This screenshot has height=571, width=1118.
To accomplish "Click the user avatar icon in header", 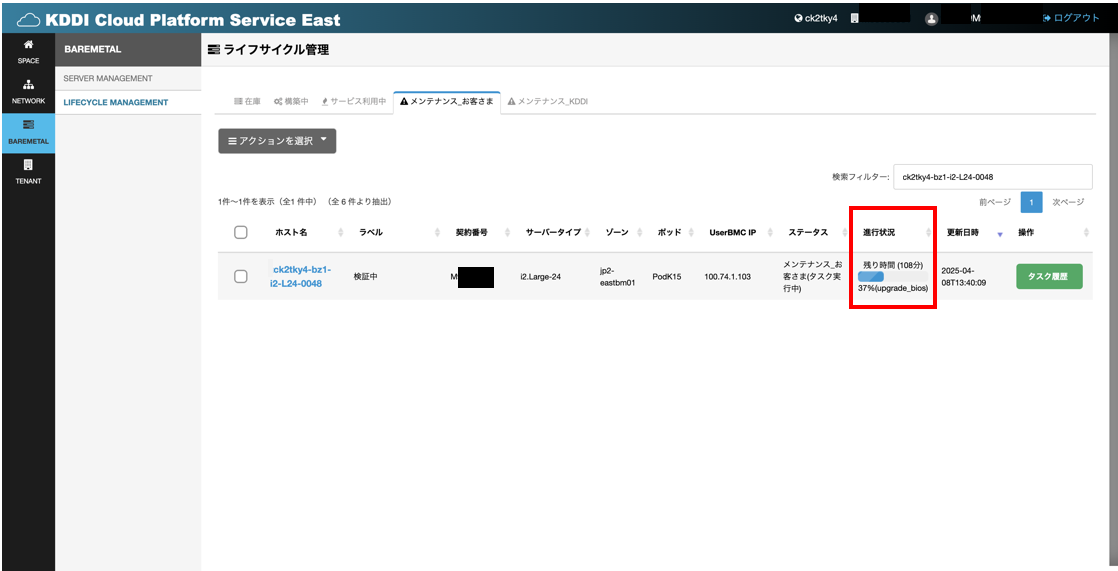I will 931,19.
